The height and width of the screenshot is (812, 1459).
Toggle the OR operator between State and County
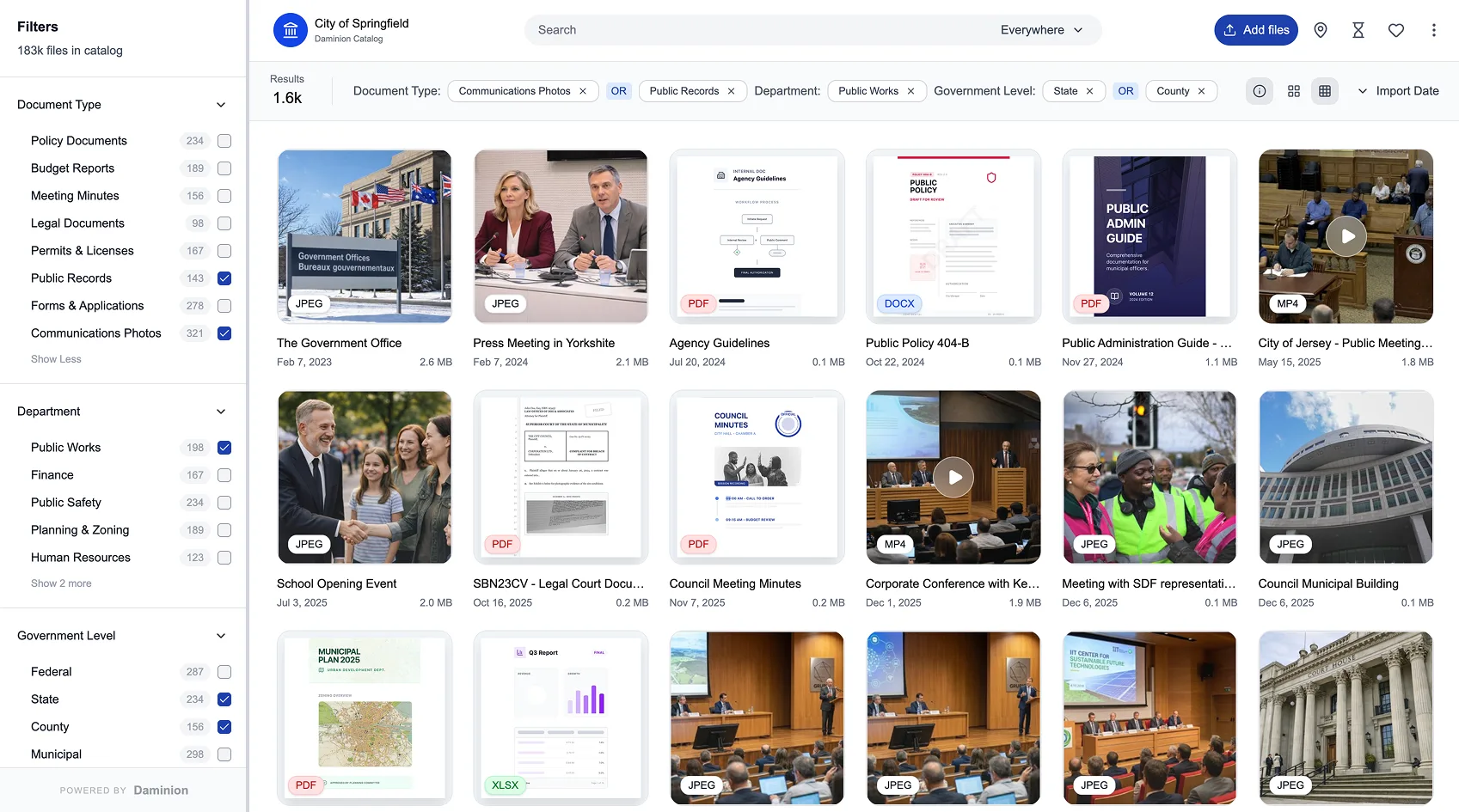tap(1125, 91)
